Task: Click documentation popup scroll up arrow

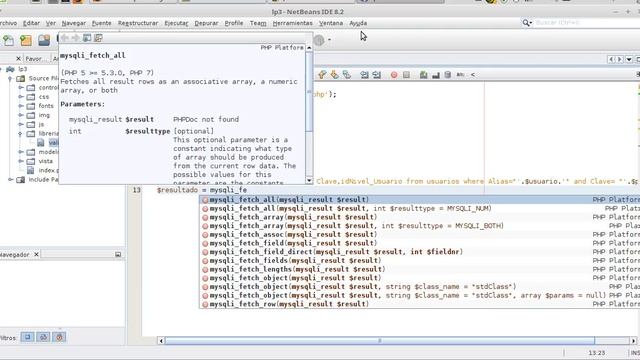Action: click(x=309, y=48)
